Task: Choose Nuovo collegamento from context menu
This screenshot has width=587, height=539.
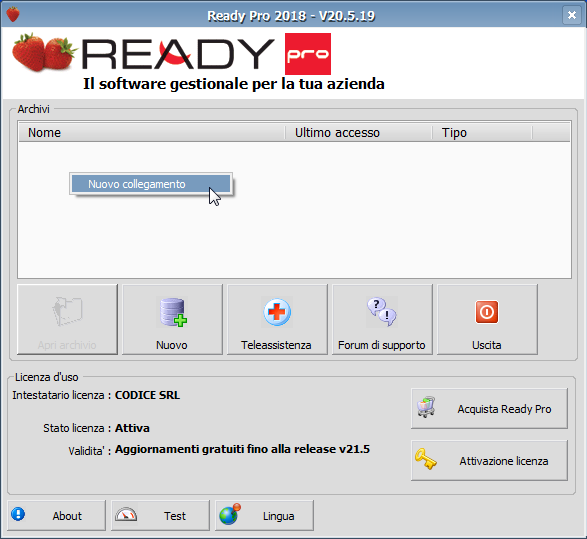Action: point(151,184)
